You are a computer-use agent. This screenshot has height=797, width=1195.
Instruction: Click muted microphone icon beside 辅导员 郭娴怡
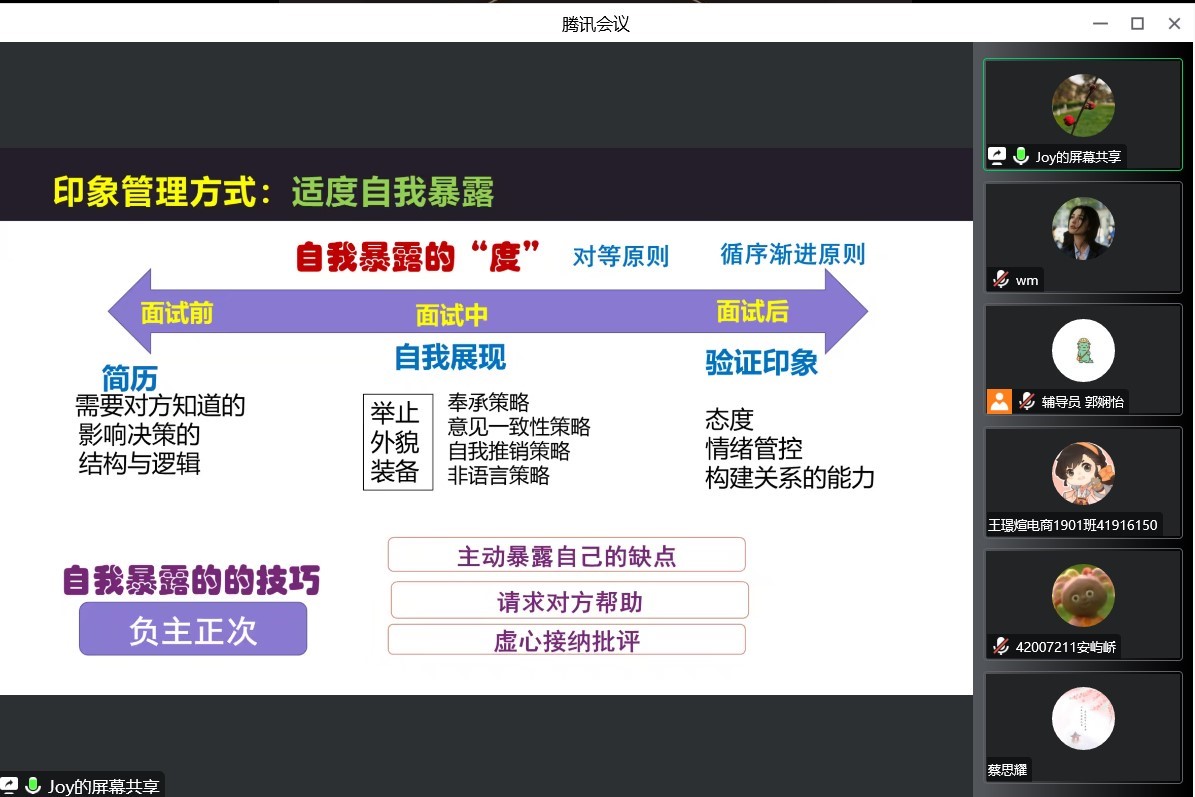(x=1026, y=401)
